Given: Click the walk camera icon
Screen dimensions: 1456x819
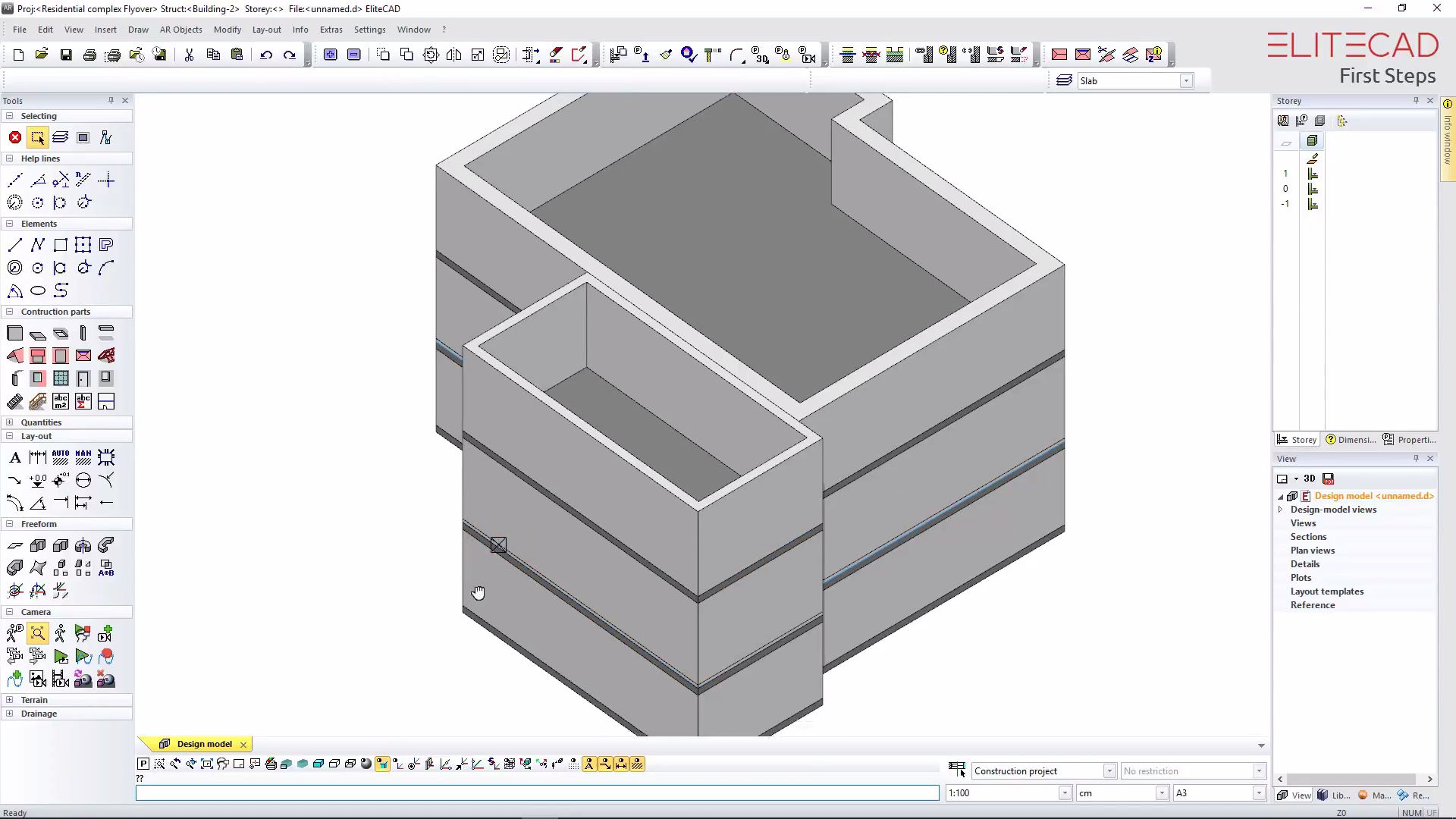Looking at the screenshot, I should click(61, 633).
